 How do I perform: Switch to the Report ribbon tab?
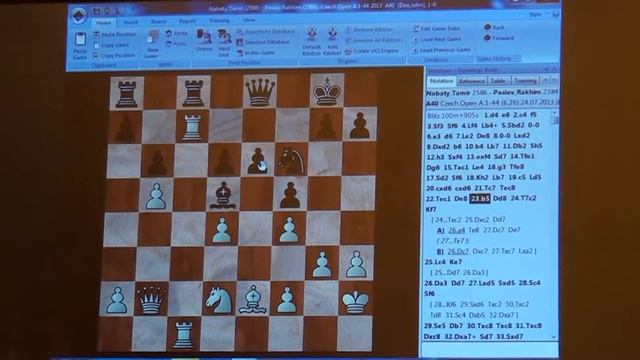pos(187,21)
